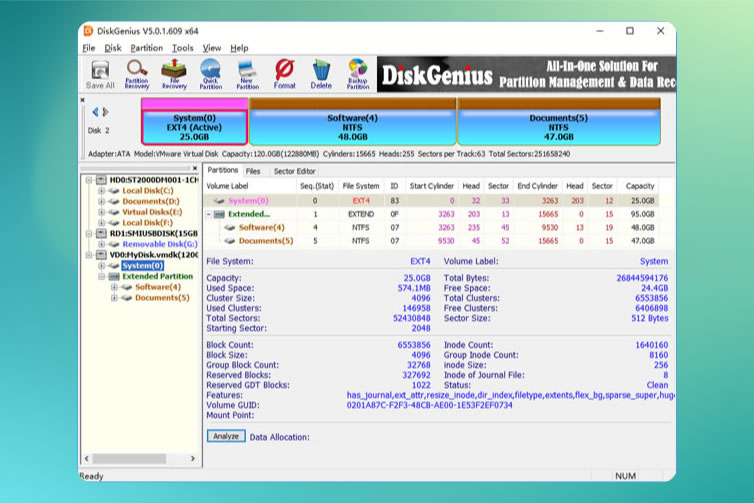Create a New Partition via toolbar
Screen dimensions: 754x503
pos(247,74)
